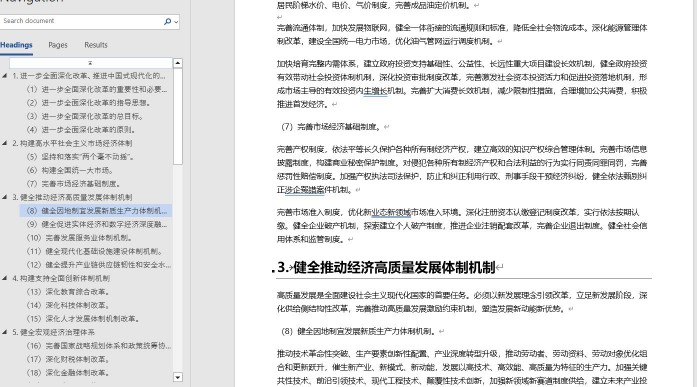Click the navigation pane scrollbar thumb
The image size is (697, 387).
point(177,116)
